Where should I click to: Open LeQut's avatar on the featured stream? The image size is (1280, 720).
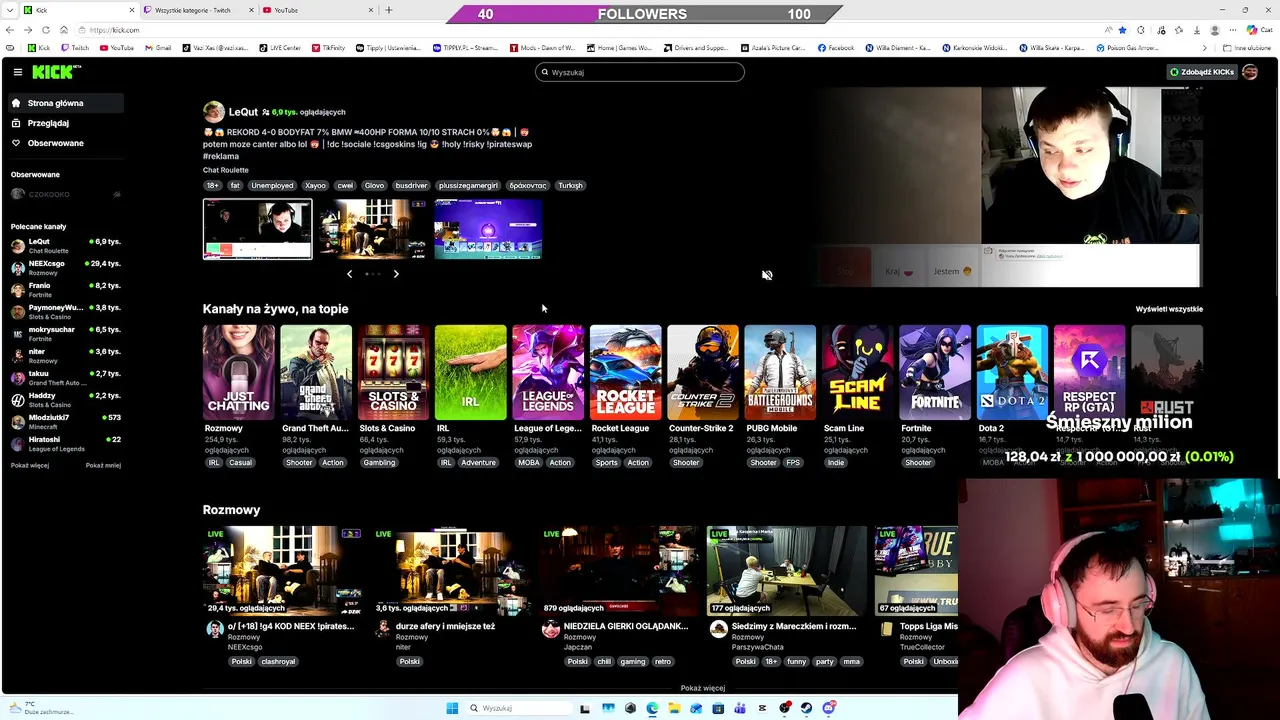(214, 112)
